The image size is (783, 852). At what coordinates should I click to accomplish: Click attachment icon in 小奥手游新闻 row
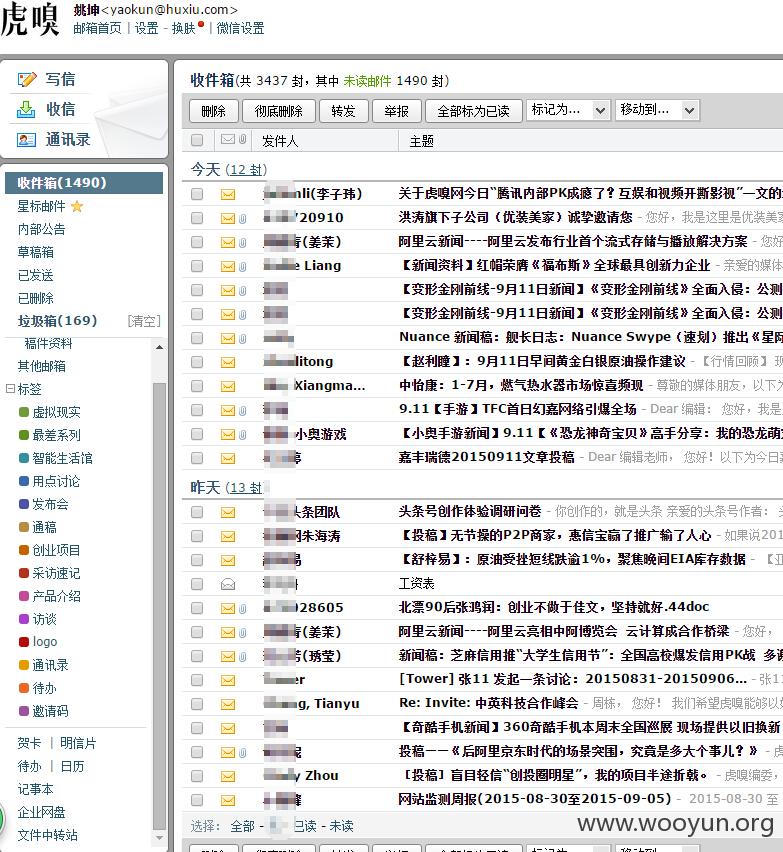[x=242, y=434]
